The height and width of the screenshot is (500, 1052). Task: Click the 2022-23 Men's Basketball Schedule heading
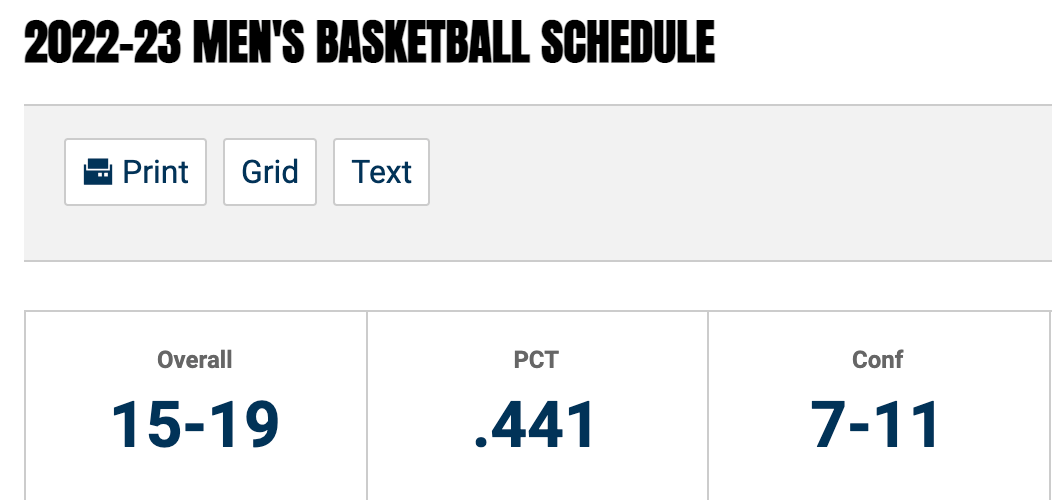pos(369,43)
